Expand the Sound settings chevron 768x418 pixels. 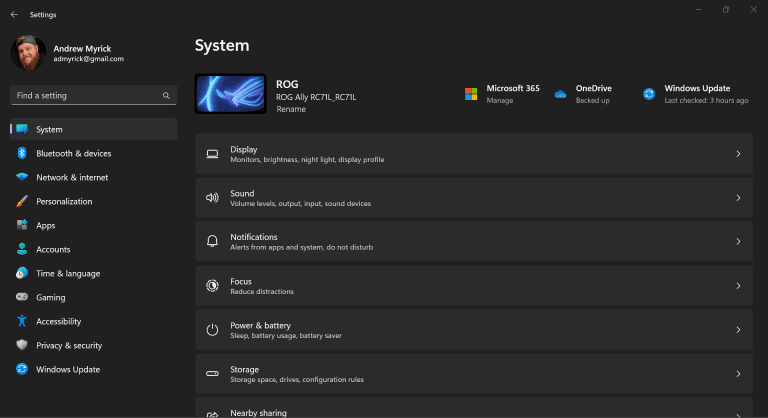coord(738,198)
